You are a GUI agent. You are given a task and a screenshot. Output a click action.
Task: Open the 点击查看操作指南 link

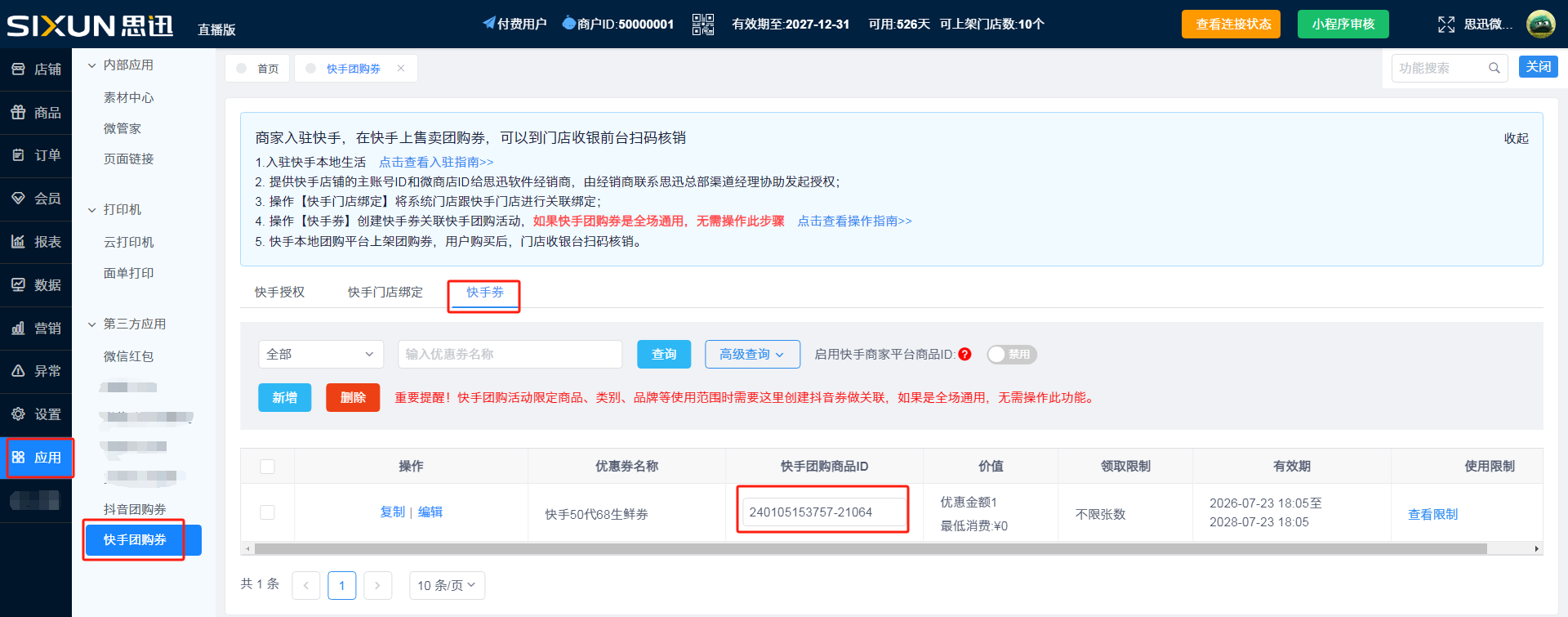(854, 221)
